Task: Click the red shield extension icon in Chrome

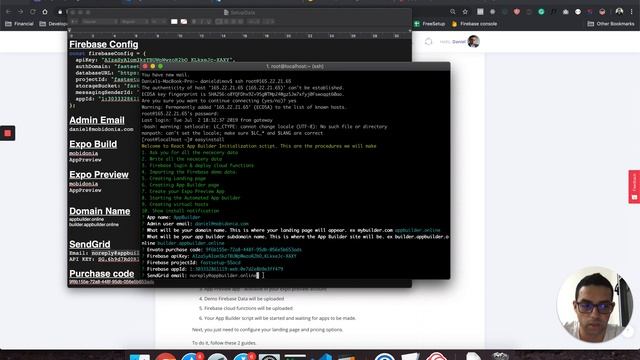Action: (x=517, y=12)
